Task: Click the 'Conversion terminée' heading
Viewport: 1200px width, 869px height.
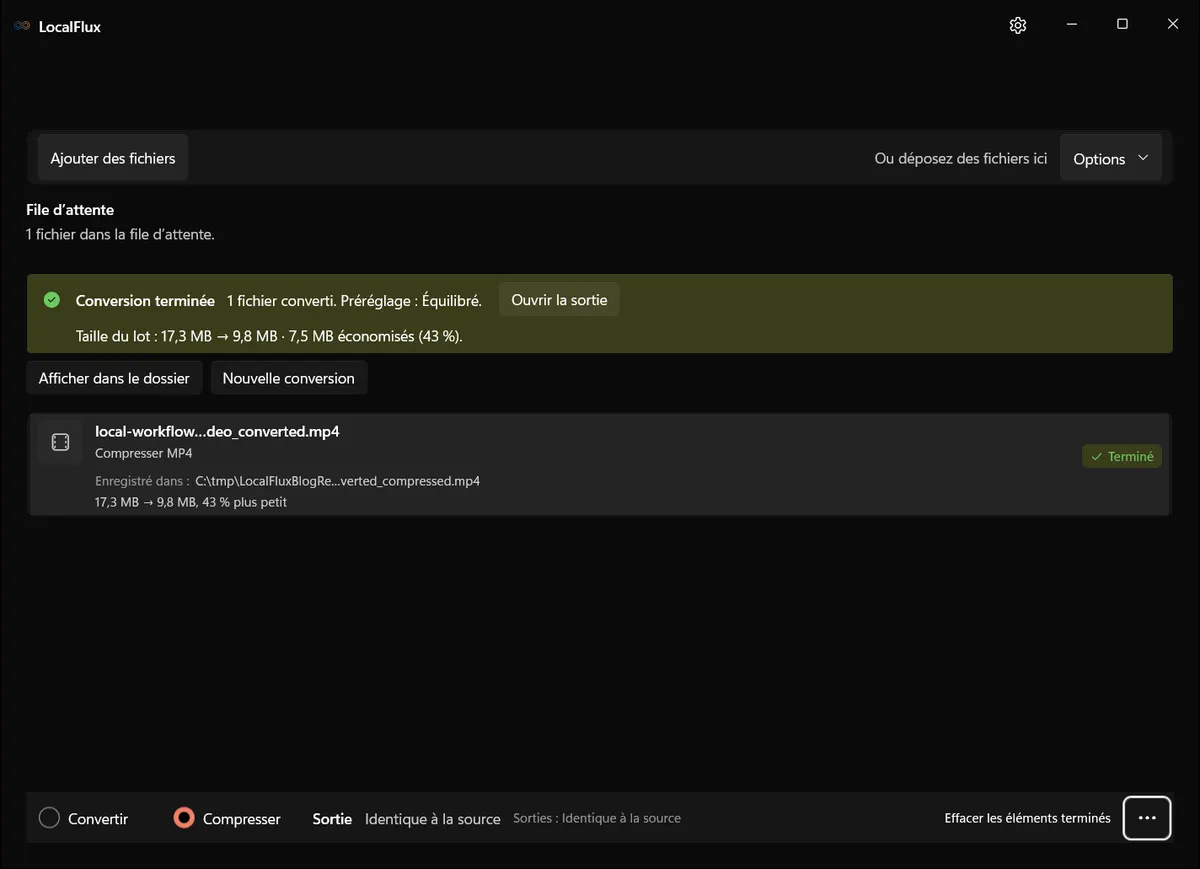Action: click(x=145, y=300)
